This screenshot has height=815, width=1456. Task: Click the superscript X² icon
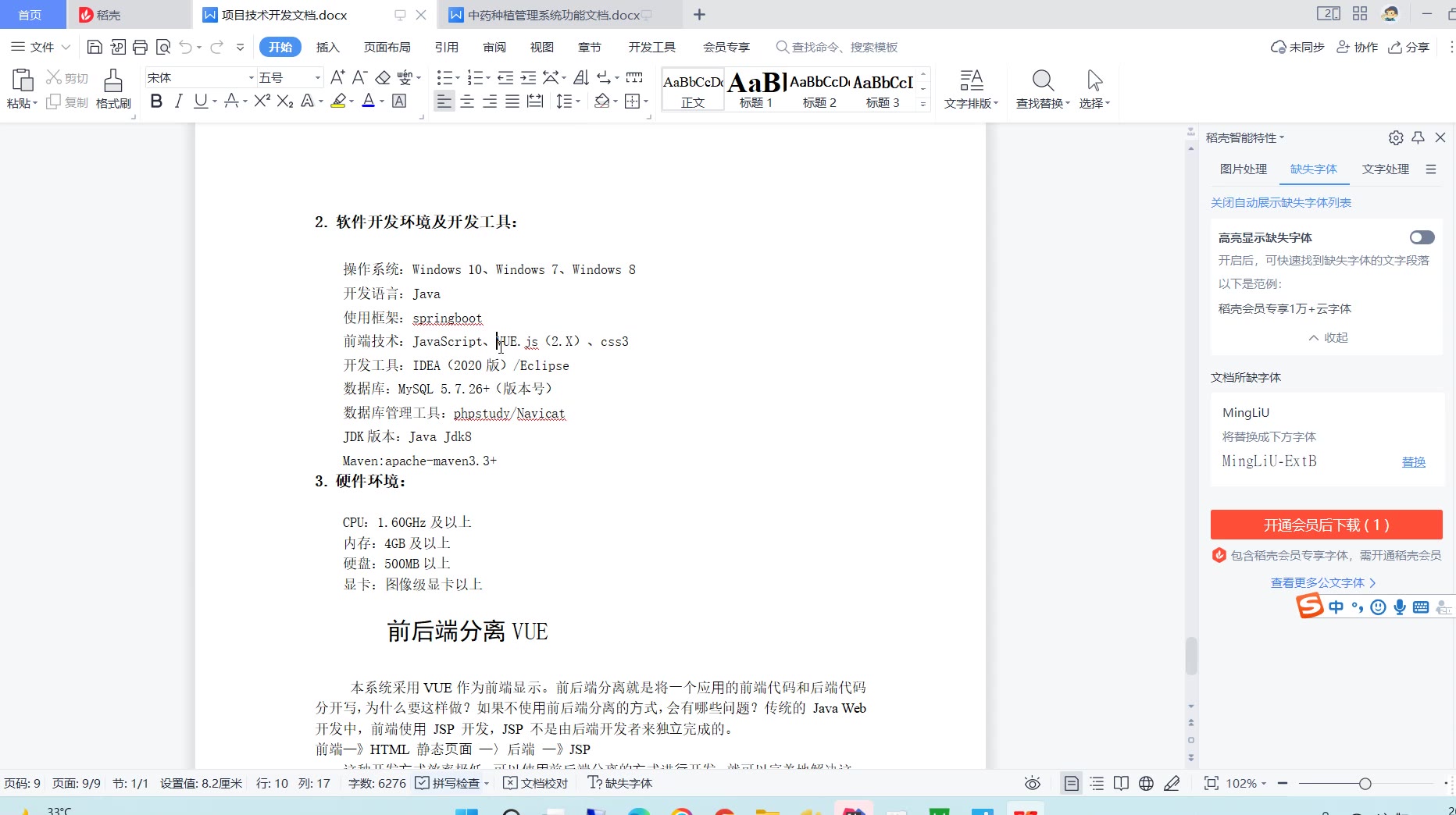(262, 101)
